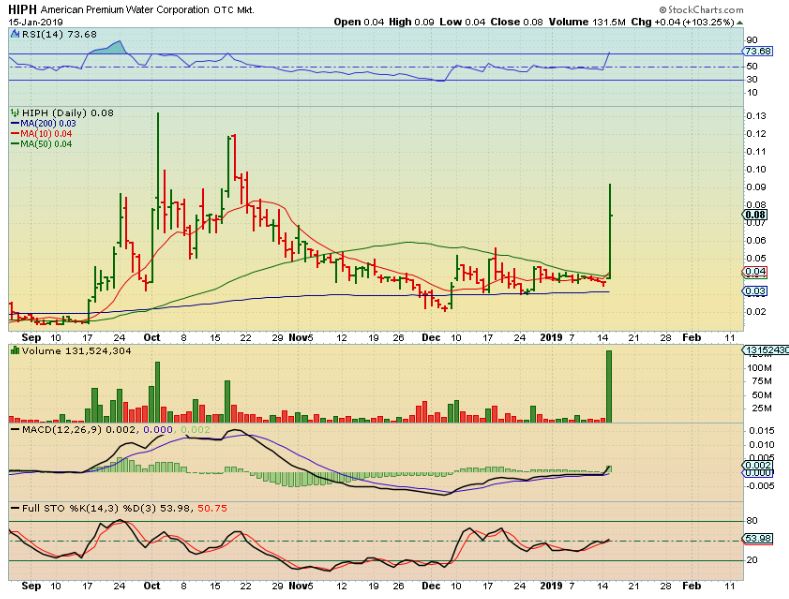Click the 73.68 RSI value tag
The image size is (789, 599).
[x=758, y=51]
